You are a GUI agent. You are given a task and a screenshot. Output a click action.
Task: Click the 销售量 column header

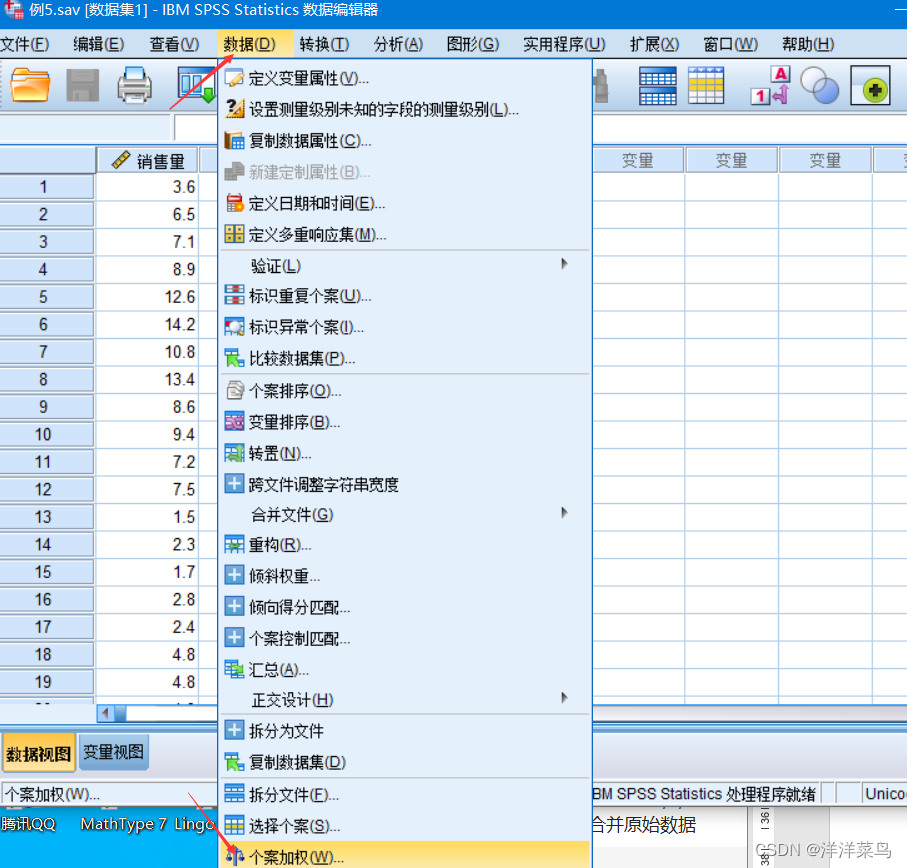pyautogui.click(x=148, y=161)
